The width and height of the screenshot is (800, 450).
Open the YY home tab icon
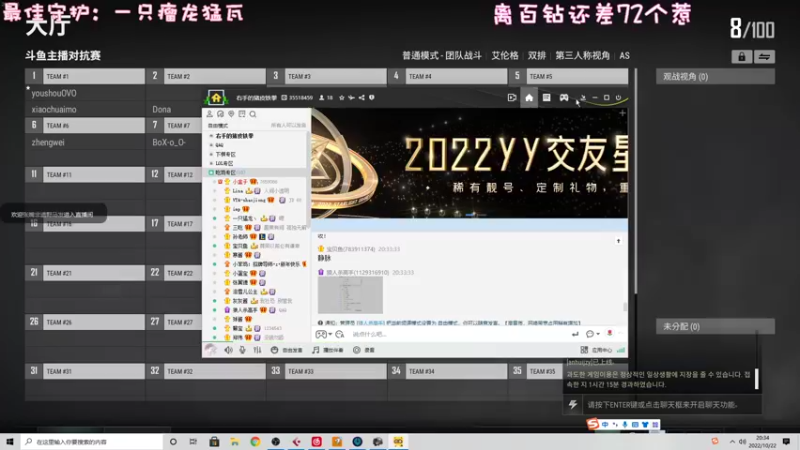529,97
